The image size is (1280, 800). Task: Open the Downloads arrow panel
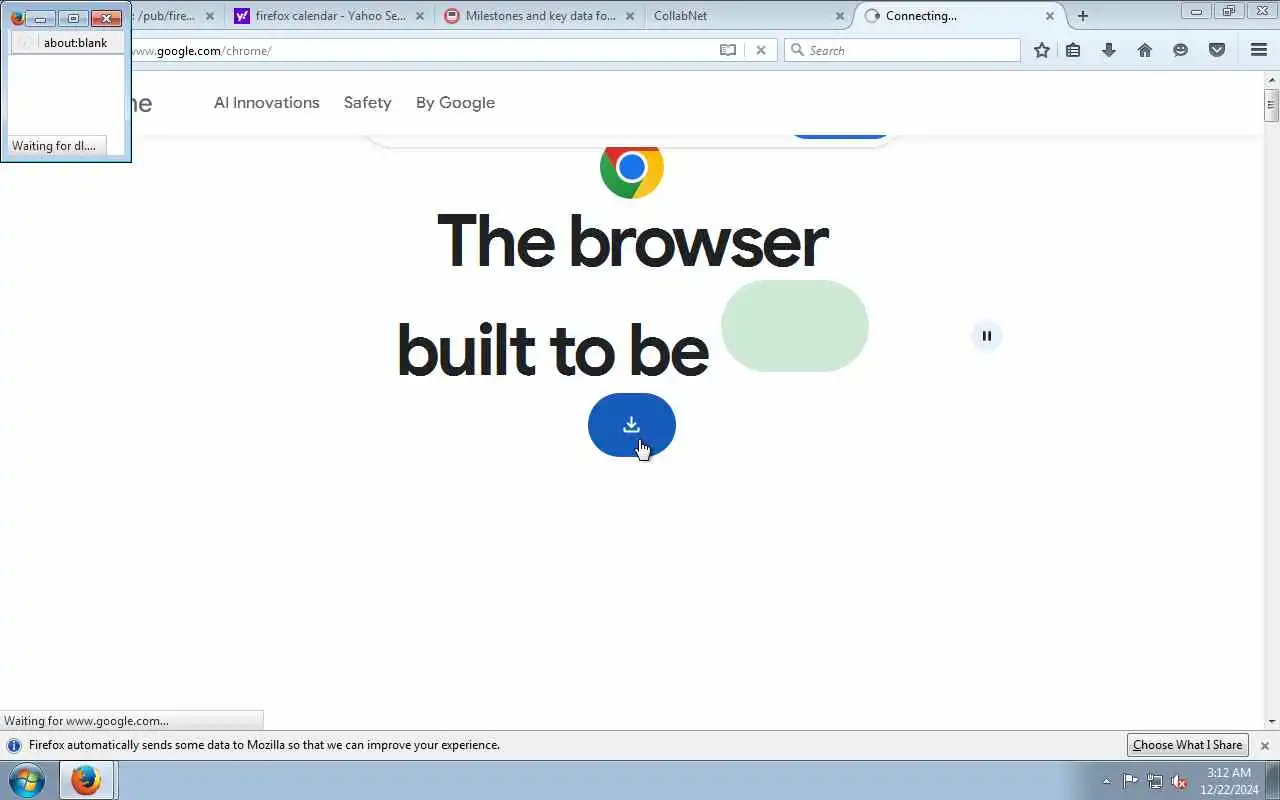(x=1109, y=50)
